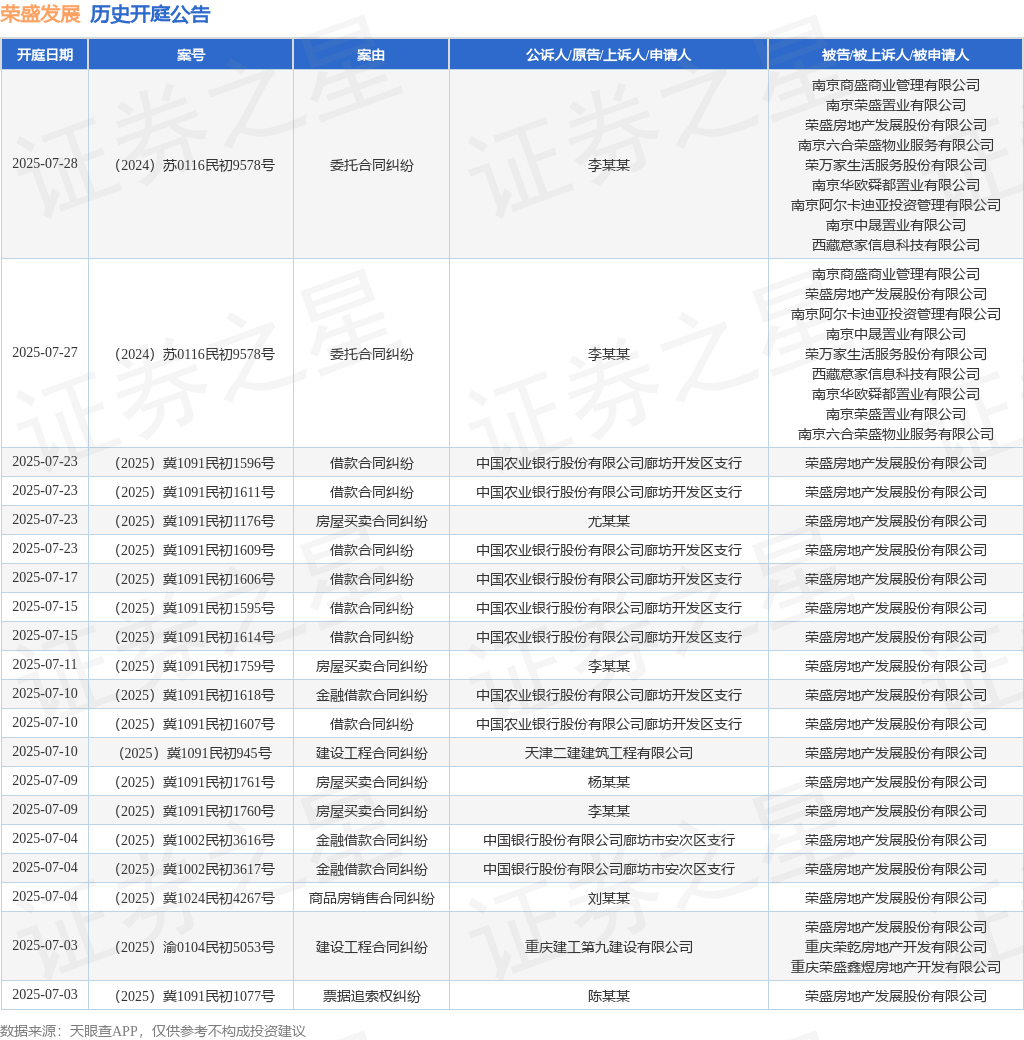
Task: Select the 票据追索权纠纷 cause cell
Action: click(371, 996)
